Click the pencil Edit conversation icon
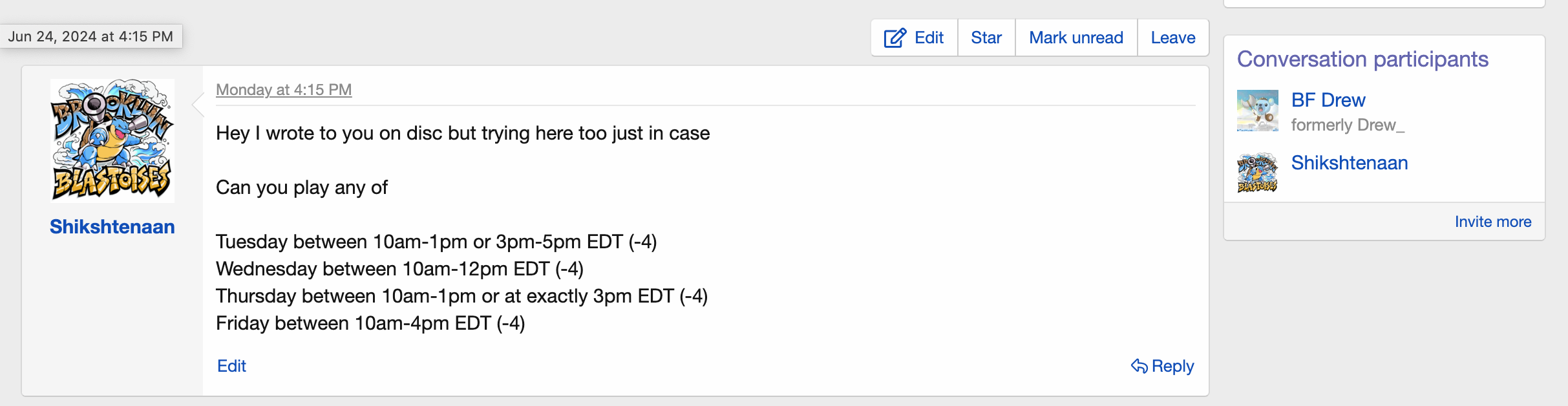This screenshot has height=406, width=1568. point(895,38)
